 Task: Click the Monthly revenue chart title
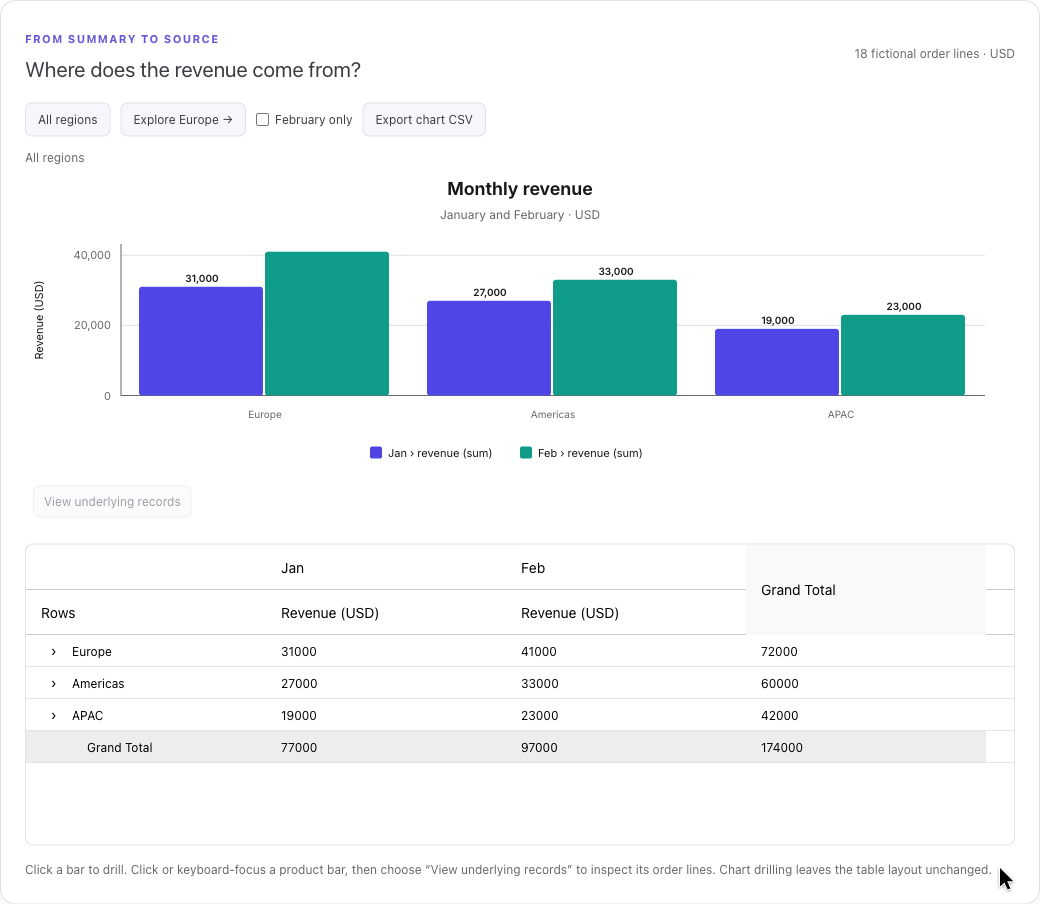[x=519, y=189]
